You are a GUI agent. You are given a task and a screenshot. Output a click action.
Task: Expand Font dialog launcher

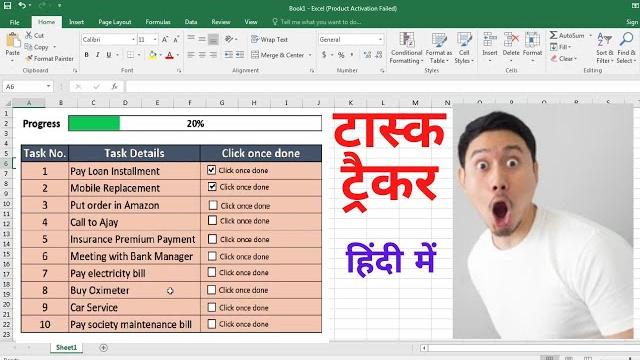tap(179, 71)
